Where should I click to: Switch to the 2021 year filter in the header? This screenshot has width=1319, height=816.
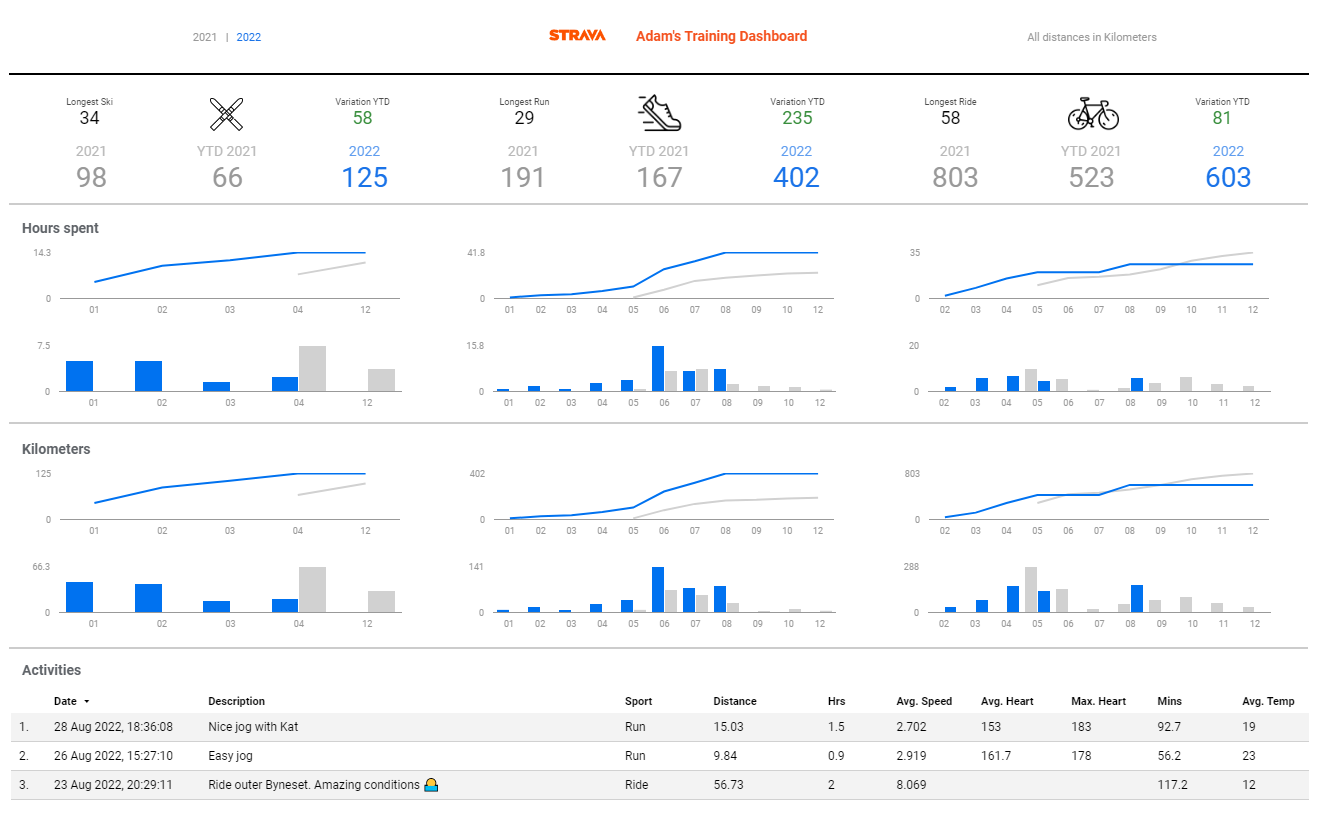pos(205,37)
